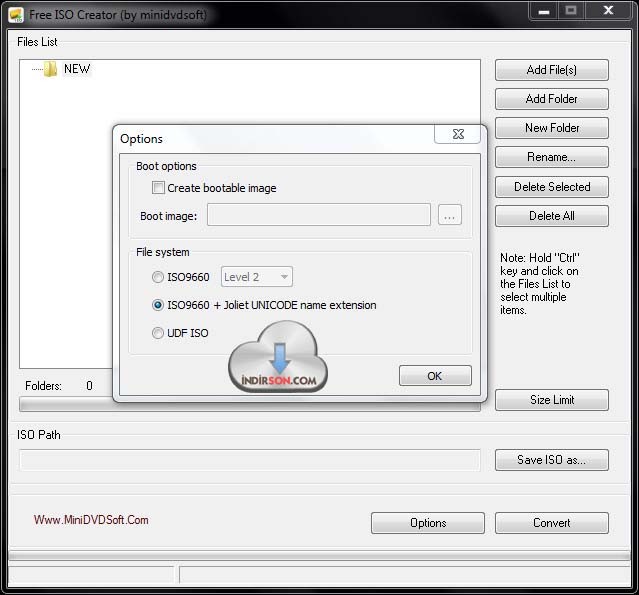
Task: Open the Level 2 dropdown
Action: coord(257,277)
